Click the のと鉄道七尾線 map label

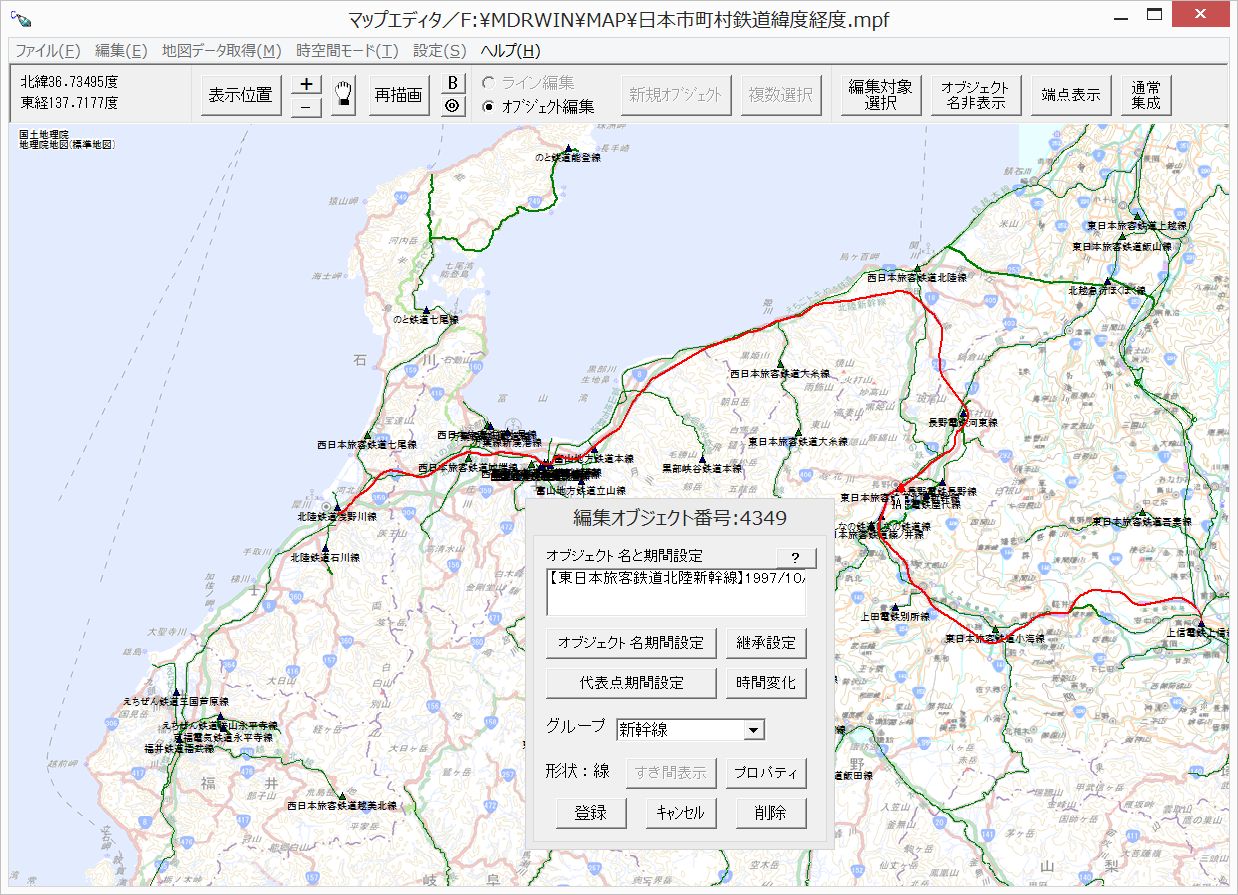[425, 320]
